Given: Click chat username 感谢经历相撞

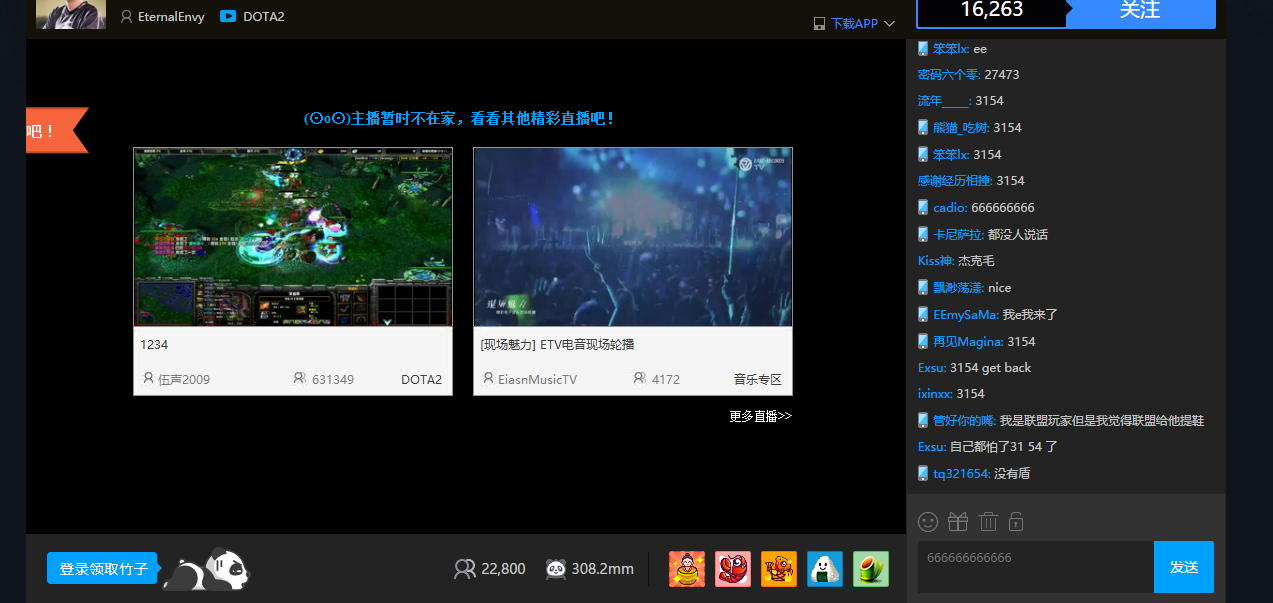Looking at the screenshot, I should 954,180.
